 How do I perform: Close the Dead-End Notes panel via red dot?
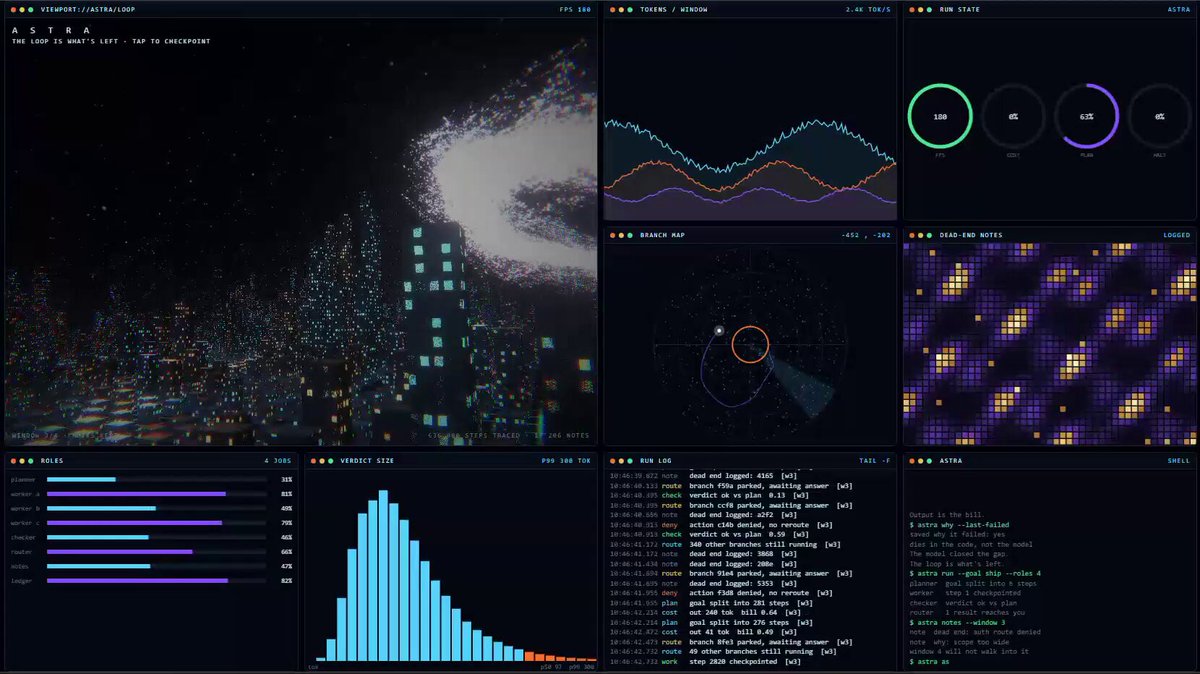click(914, 235)
